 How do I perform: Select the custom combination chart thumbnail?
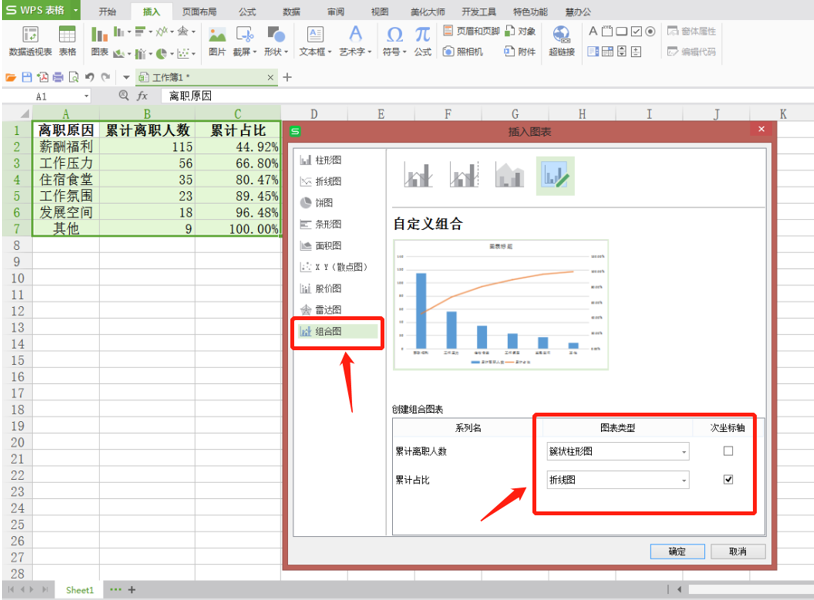coord(555,175)
